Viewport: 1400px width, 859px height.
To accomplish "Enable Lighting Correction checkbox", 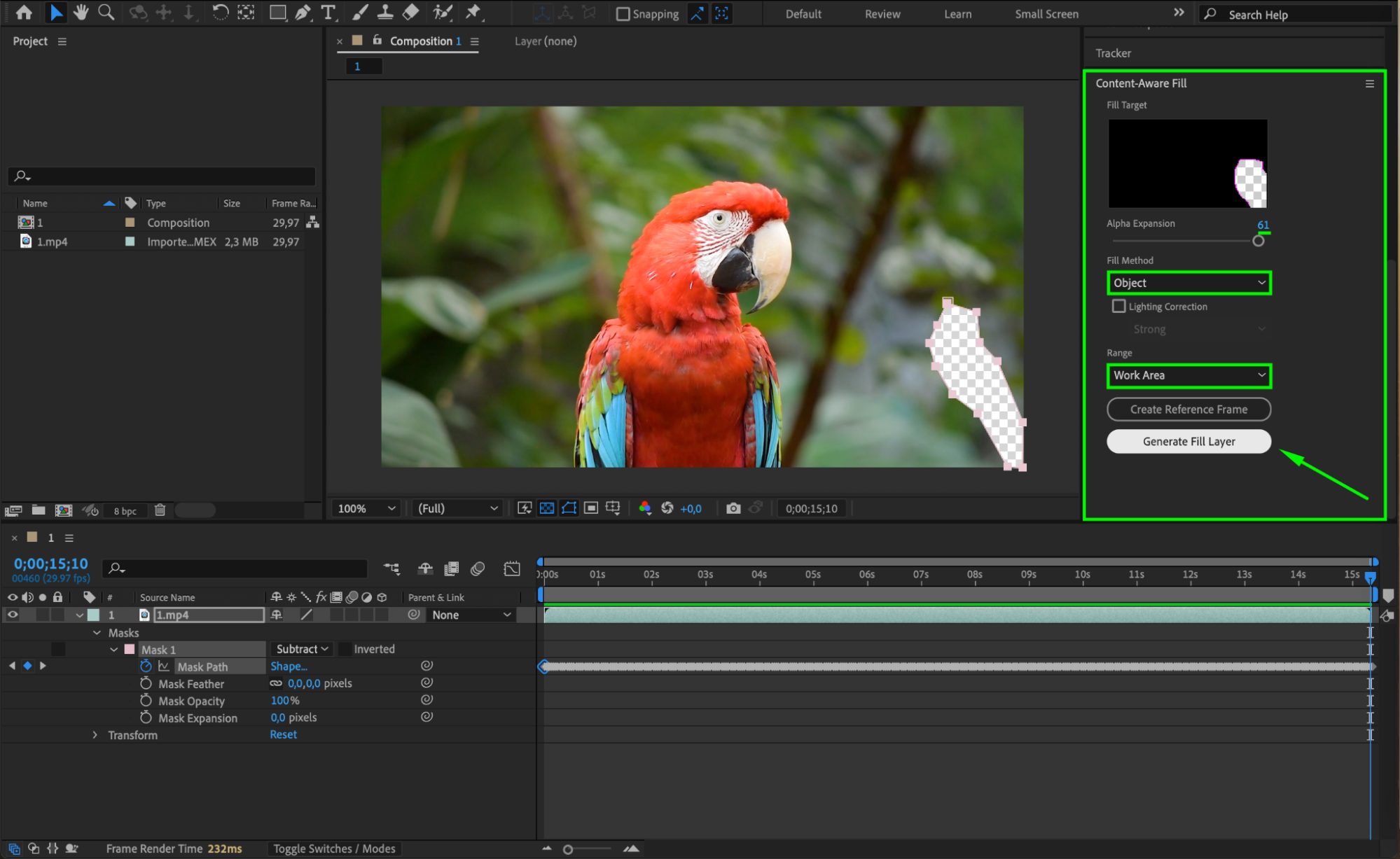I will (1118, 306).
